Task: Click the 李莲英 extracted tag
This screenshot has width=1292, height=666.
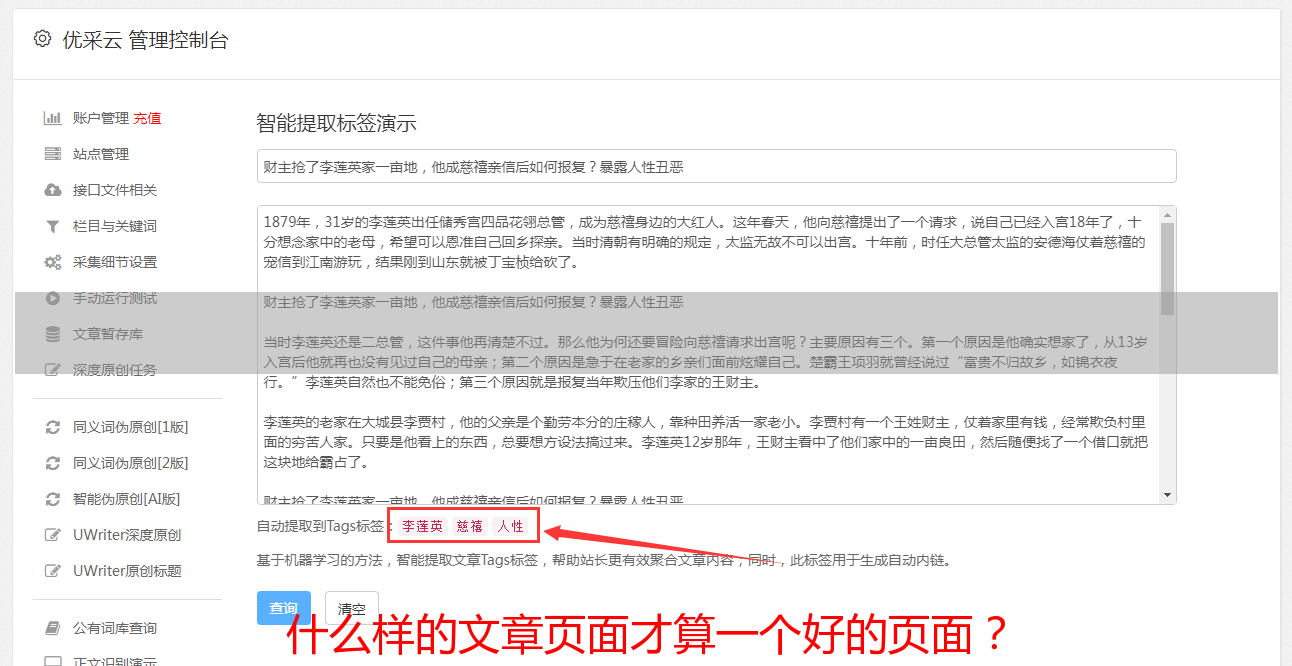Action: click(x=423, y=526)
